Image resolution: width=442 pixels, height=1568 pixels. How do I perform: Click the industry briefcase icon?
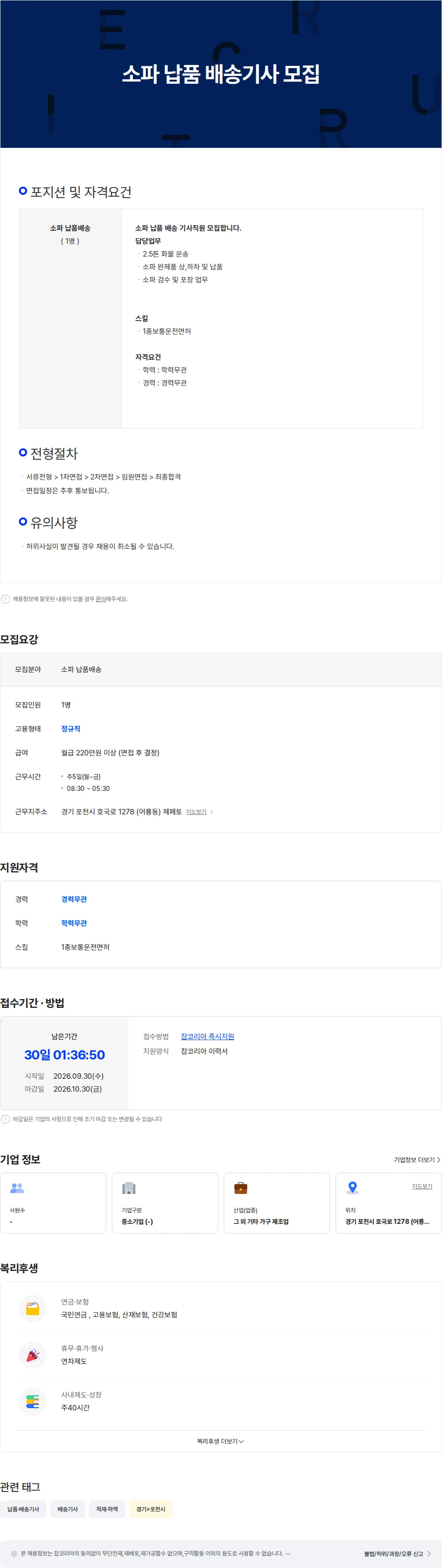(240, 1188)
